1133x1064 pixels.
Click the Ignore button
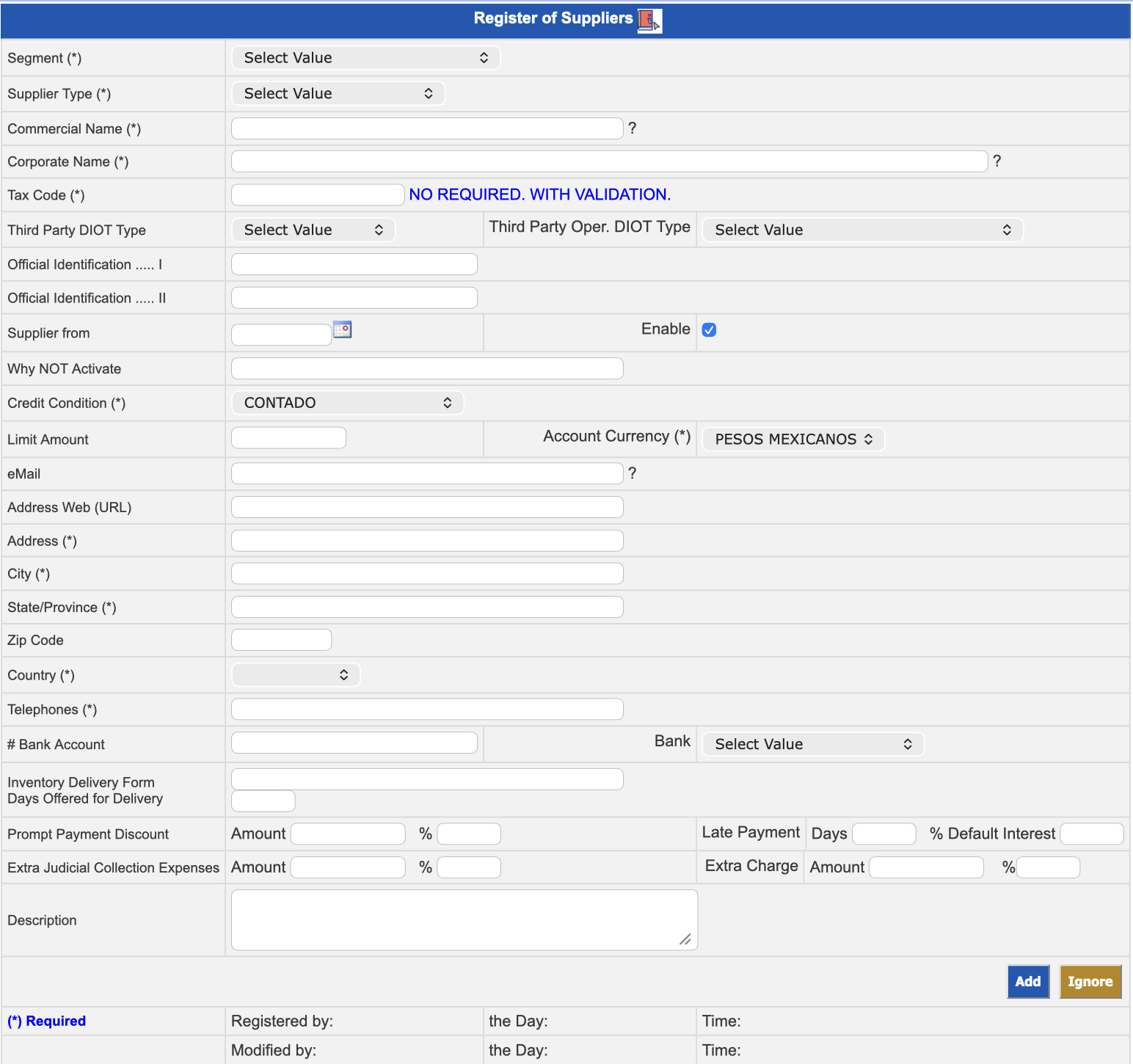[x=1090, y=982]
